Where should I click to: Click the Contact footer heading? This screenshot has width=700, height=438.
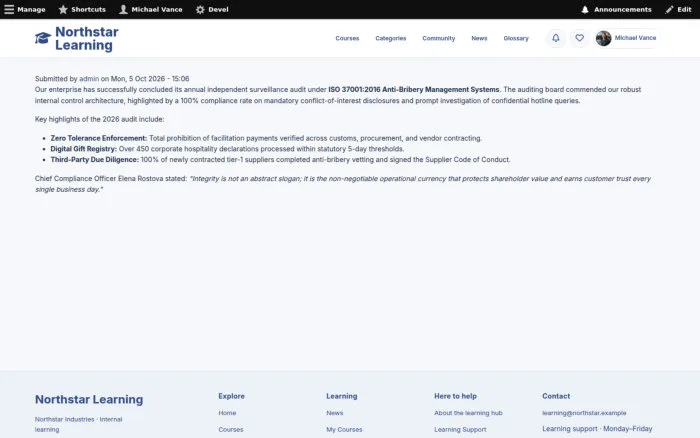556,396
